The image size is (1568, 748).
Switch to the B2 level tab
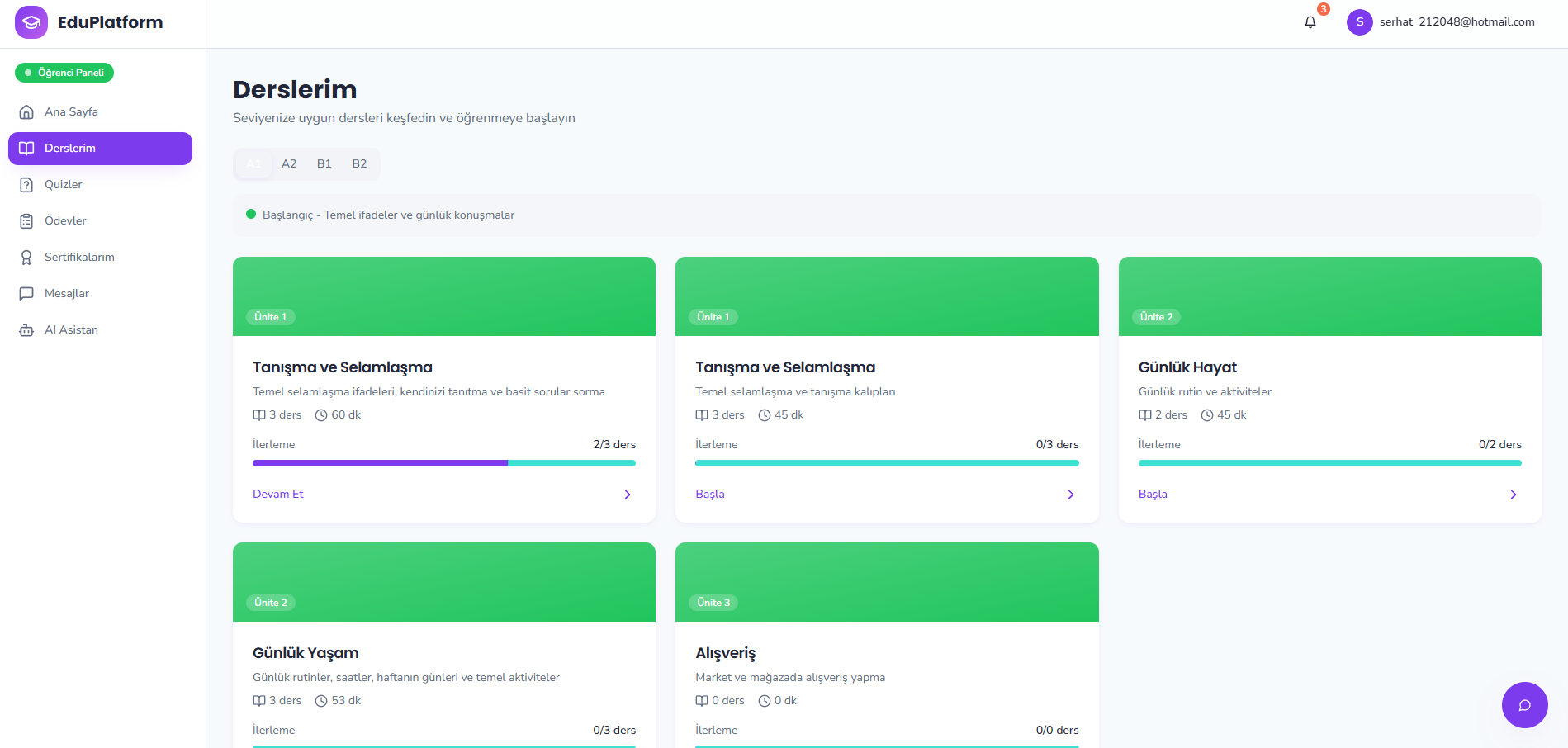[359, 163]
